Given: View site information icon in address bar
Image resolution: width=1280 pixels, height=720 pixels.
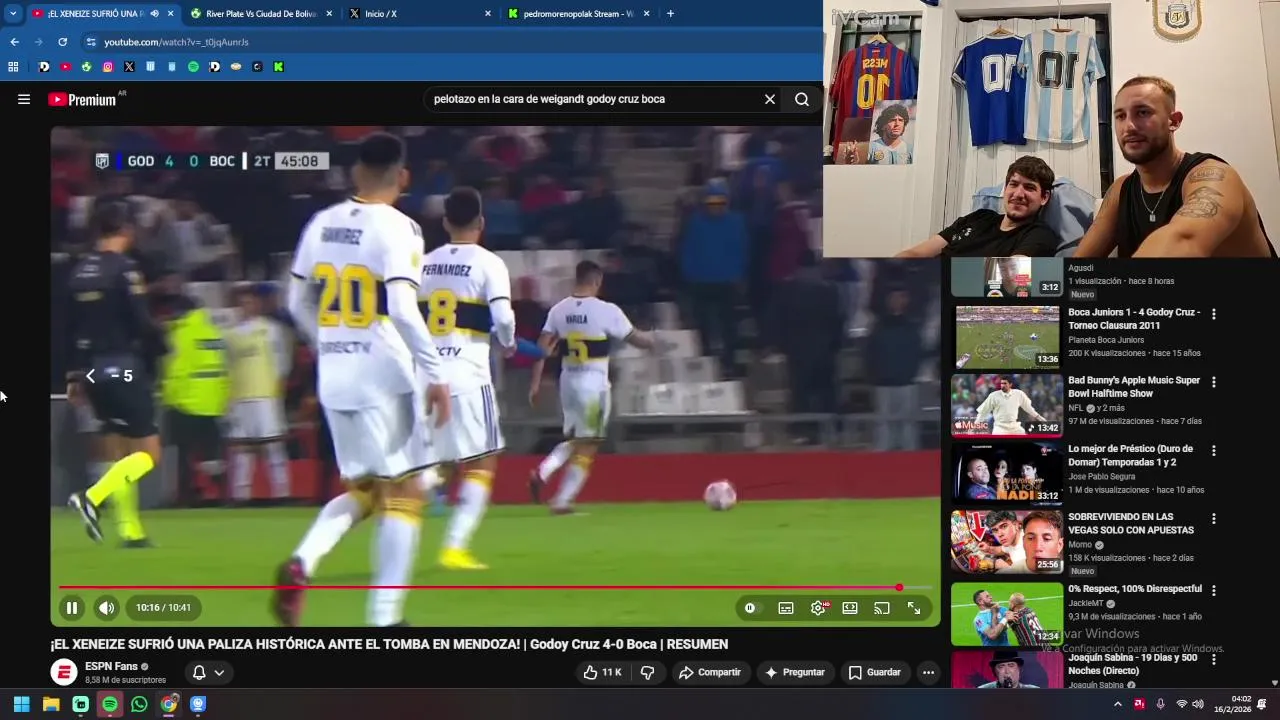Looking at the screenshot, I should (x=91, y=42).
